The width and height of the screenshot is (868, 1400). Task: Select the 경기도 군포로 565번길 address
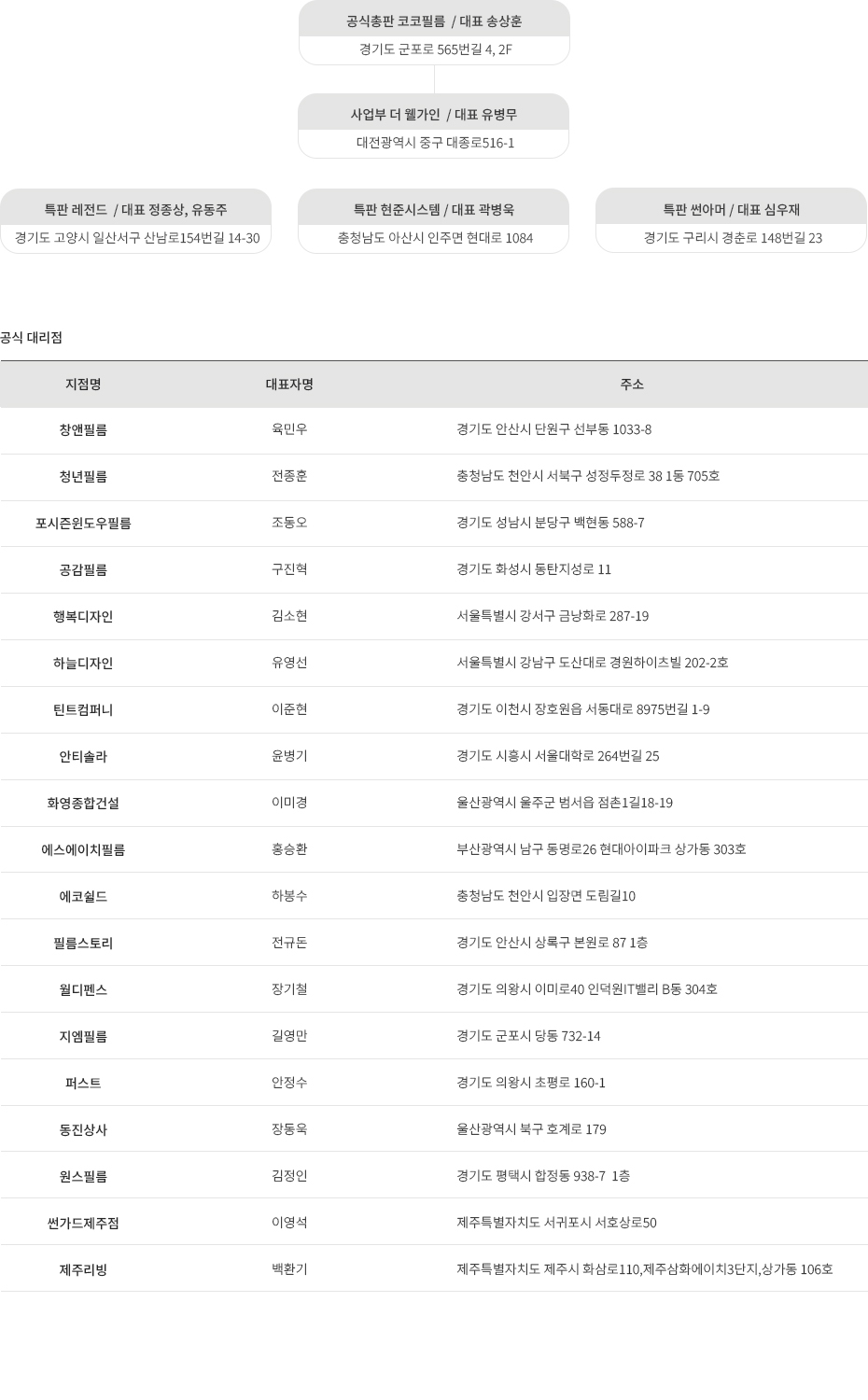(x=435, y=49)
